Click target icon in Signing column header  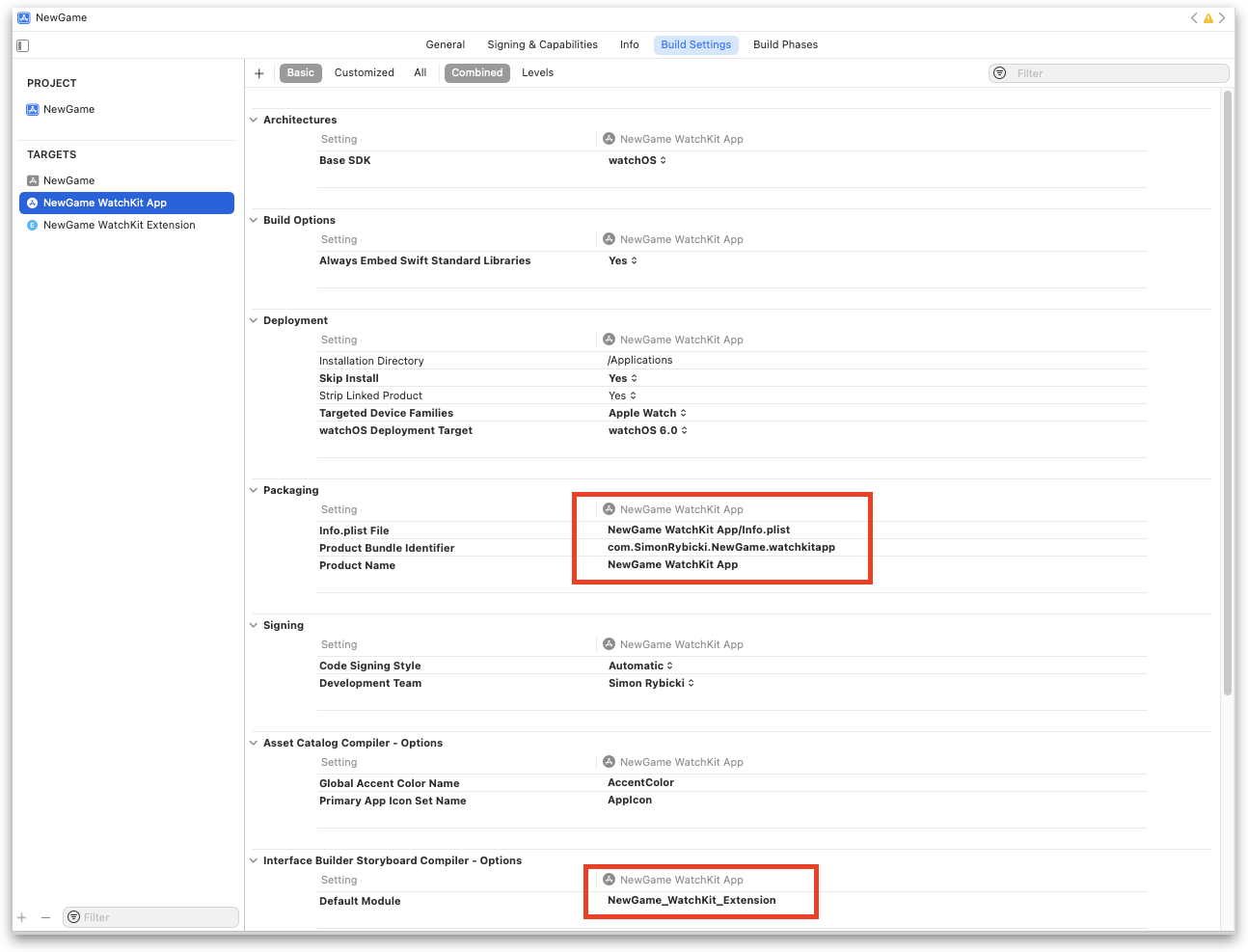tap(609, 644)
